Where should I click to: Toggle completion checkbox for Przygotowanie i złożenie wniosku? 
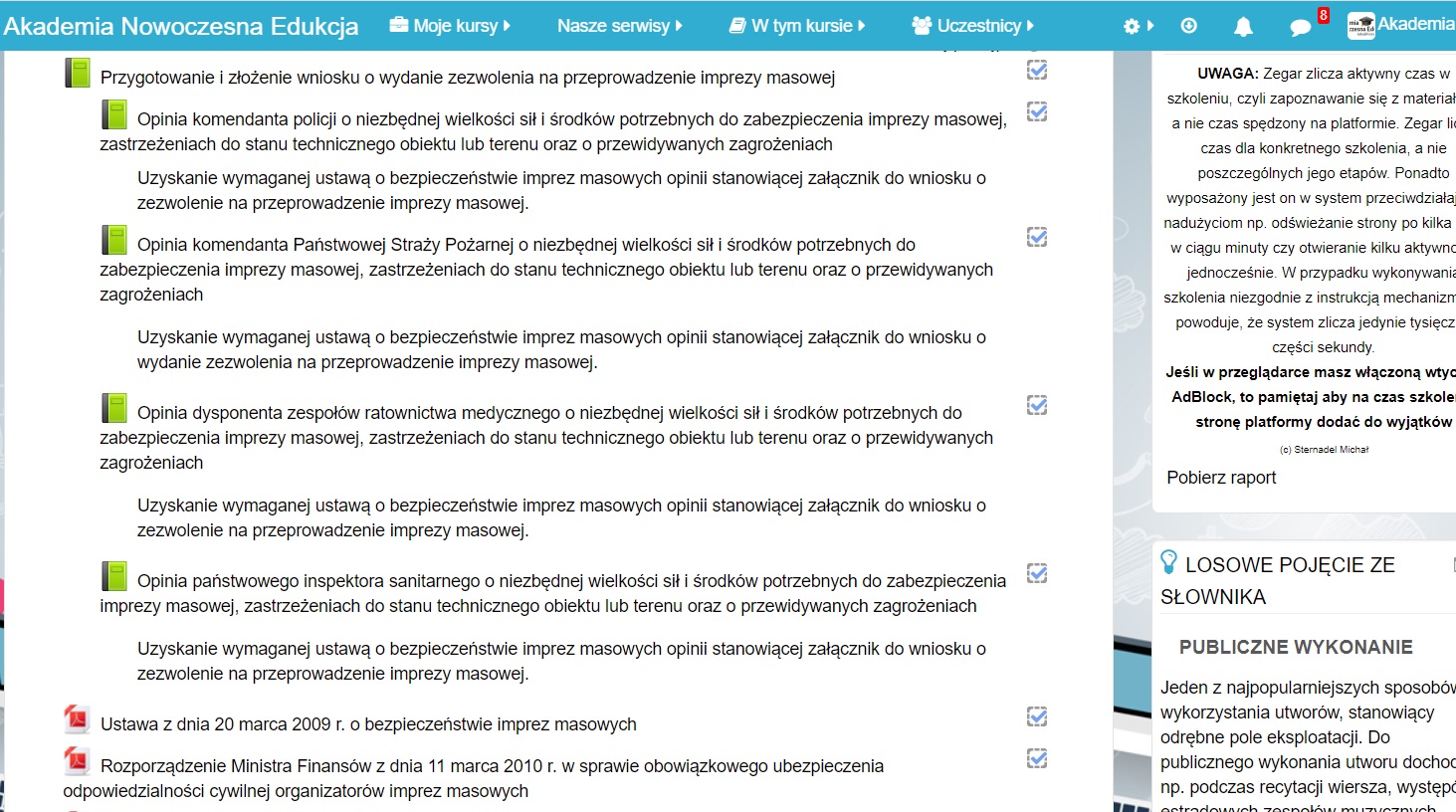(x=1037, y=70)
